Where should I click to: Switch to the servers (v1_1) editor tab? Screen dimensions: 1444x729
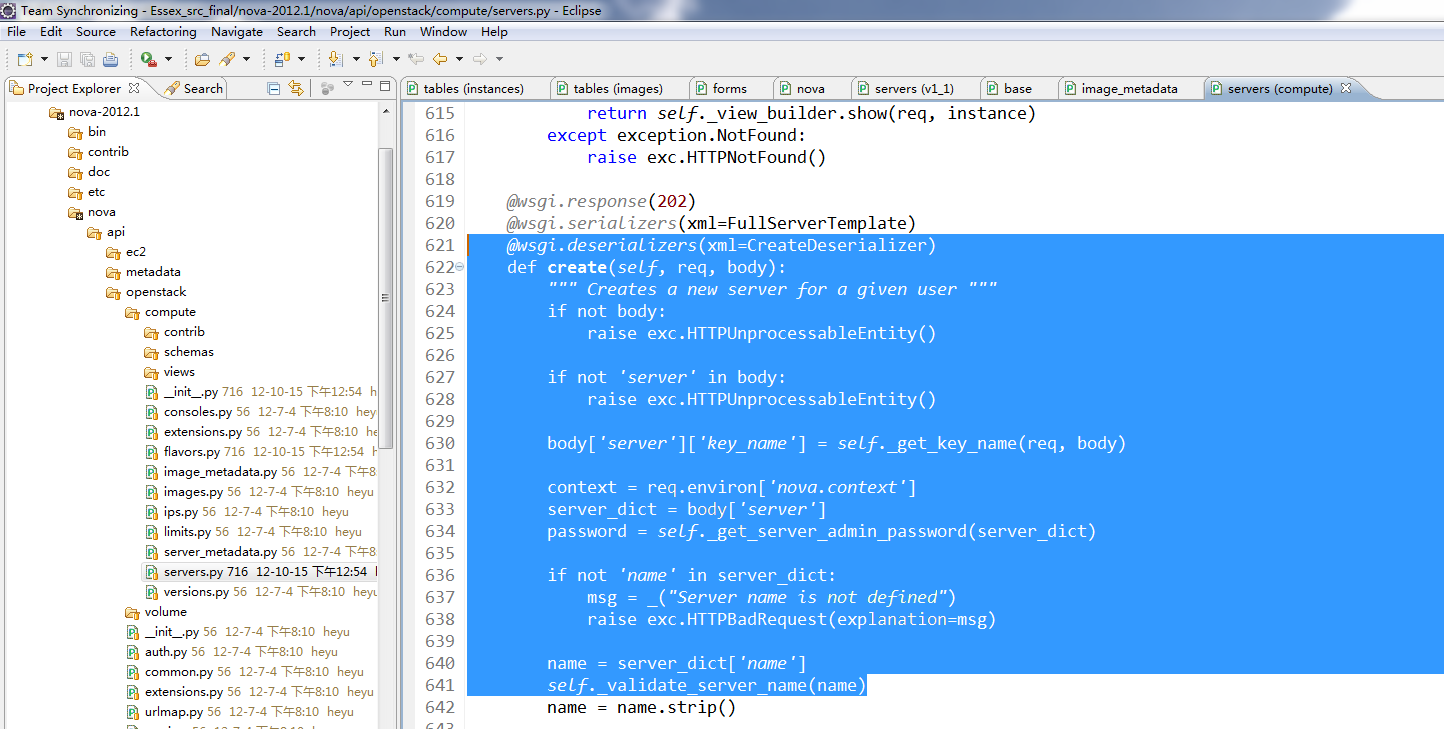click(914, 88)
